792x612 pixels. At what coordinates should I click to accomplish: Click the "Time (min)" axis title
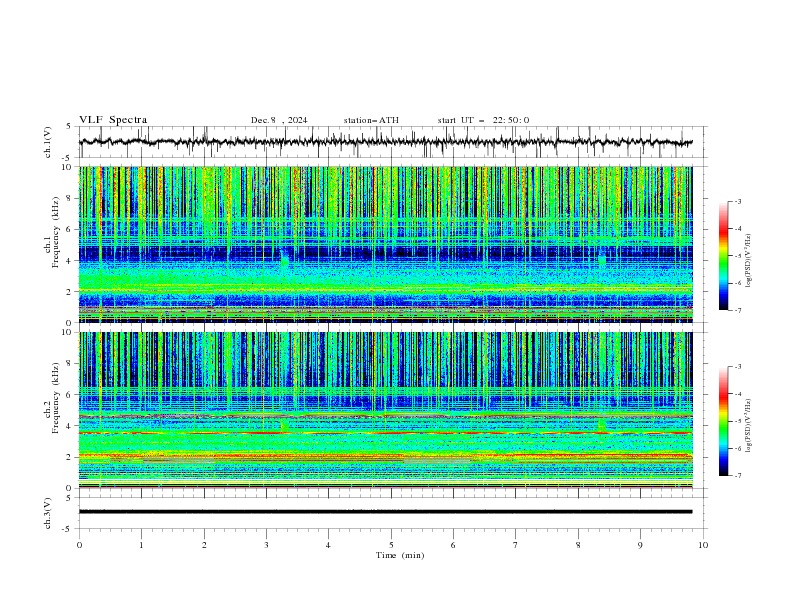point(400,555)
